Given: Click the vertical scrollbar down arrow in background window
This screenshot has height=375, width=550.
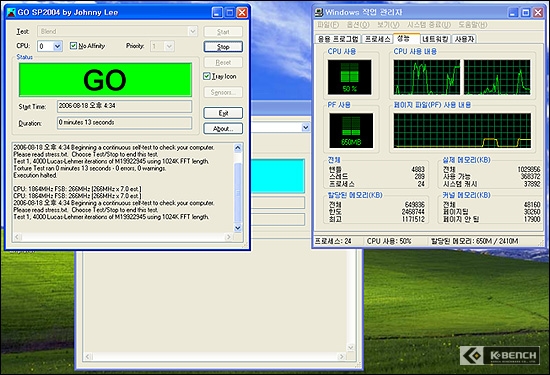Looking at the screenshot, I should click(x=350, y=347).
